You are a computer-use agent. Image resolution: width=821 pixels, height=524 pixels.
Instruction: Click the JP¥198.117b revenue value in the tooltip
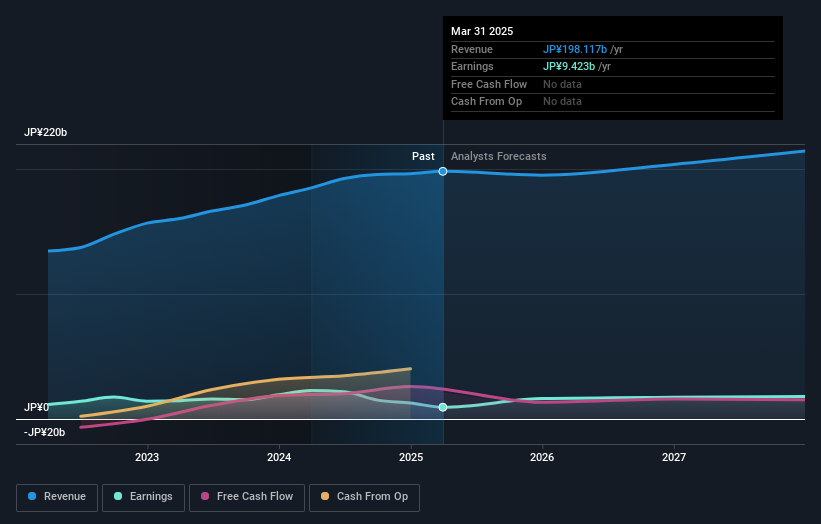(x=575, y=49)
